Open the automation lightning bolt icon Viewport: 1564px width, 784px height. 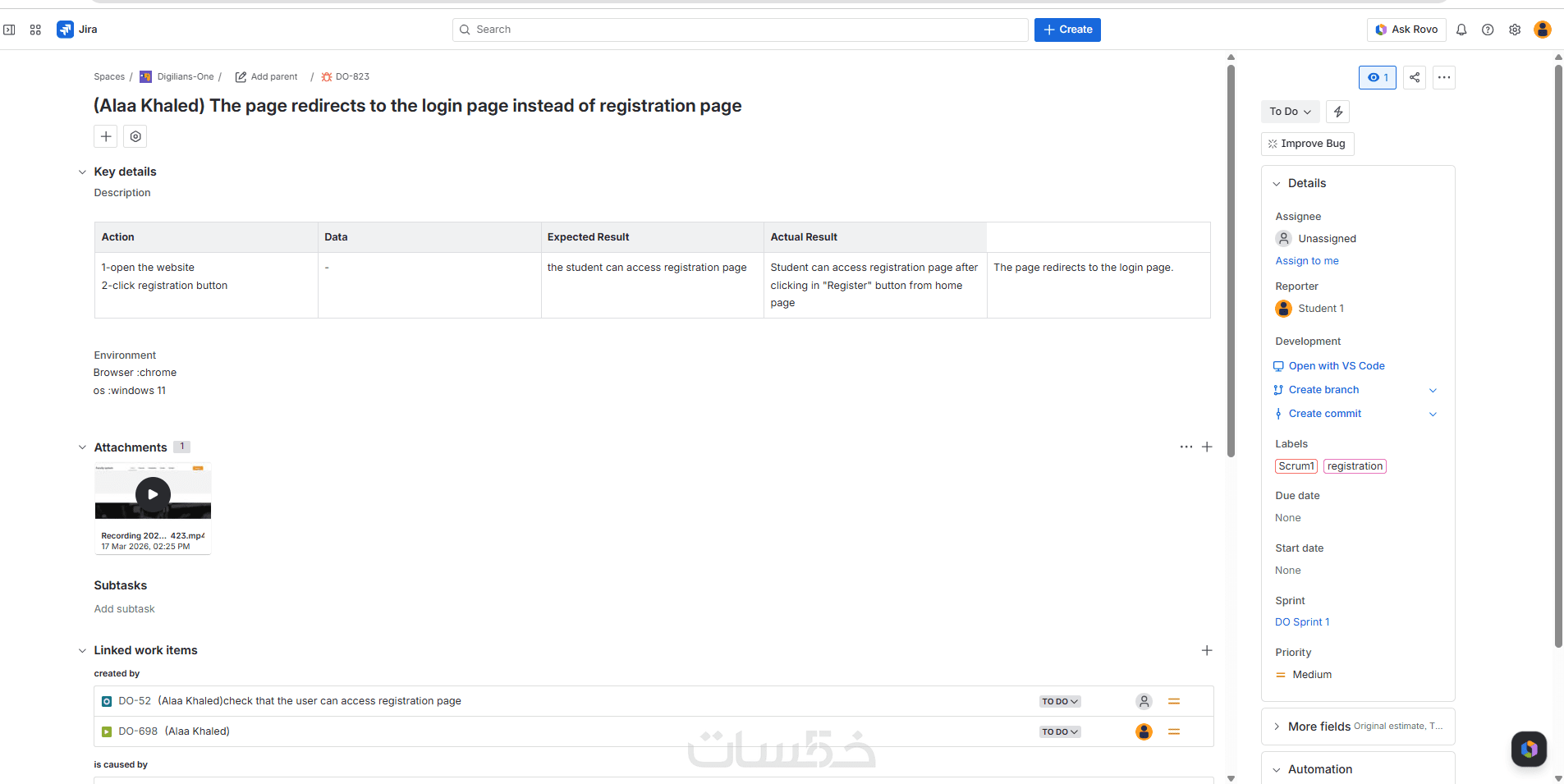point(1338,112)
